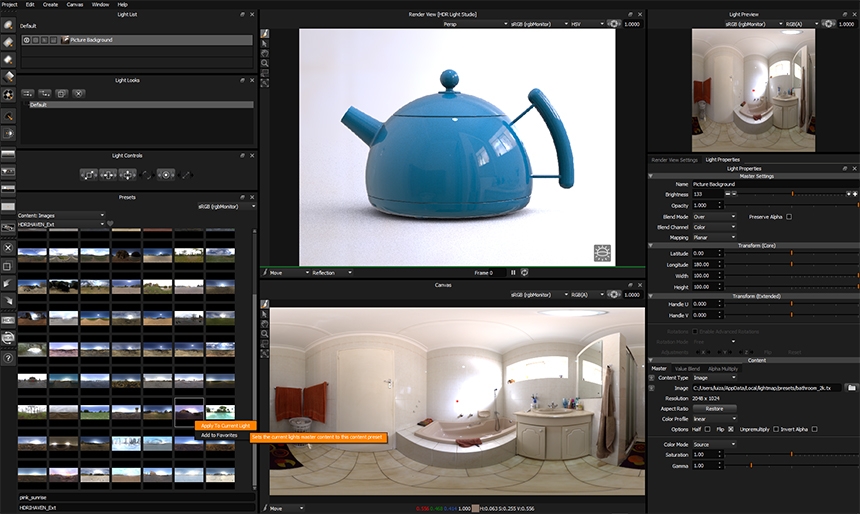Toggle the small checkbox left of Content Type
Image resolution: width=860 pixels, height=514 pixels.
(x=652, y=378)
